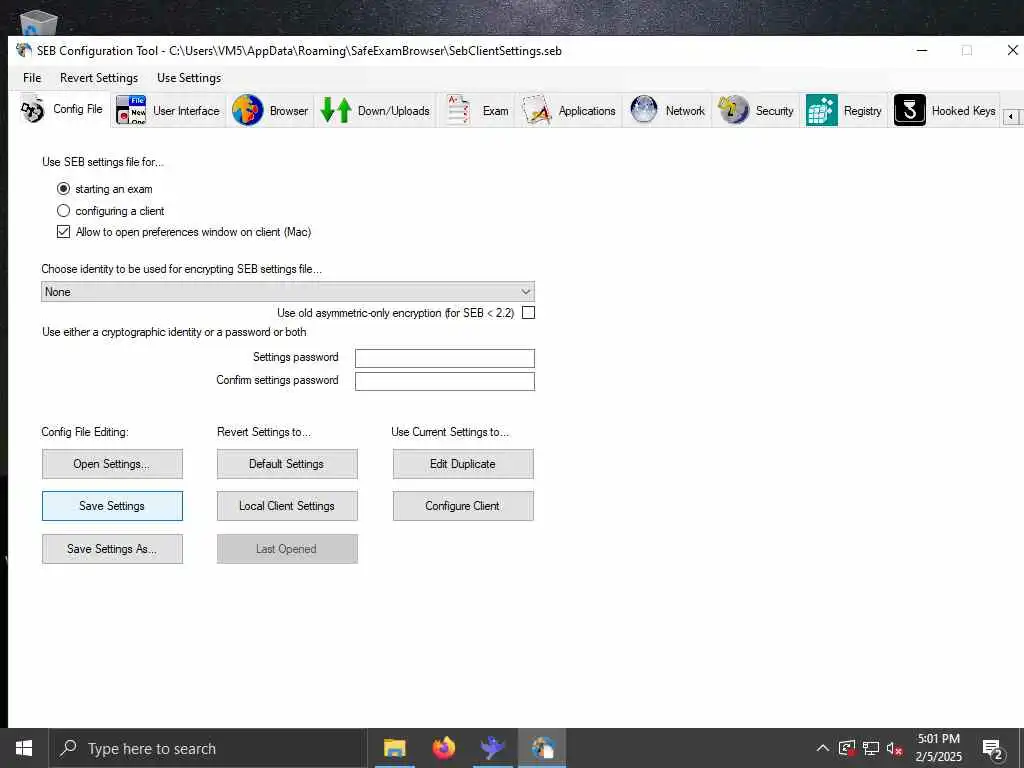Switch to the Security tab
This screenshot has width=1024, height=768.
tap(756, 110)
